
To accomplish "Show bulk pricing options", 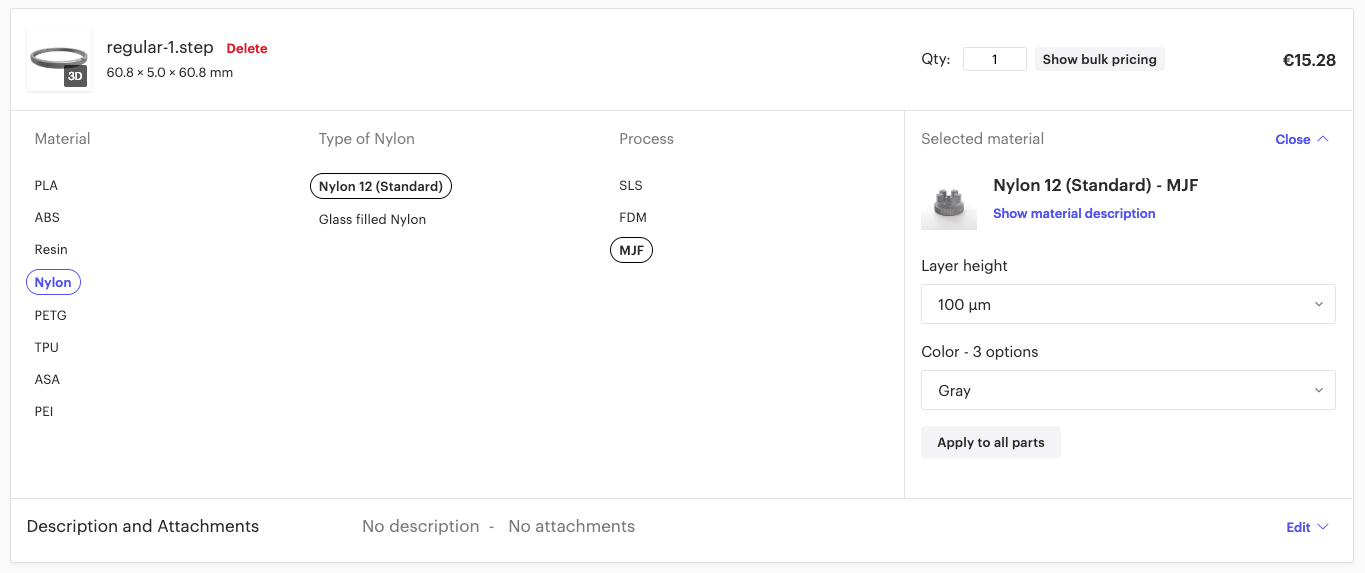I will (1099, 60).
